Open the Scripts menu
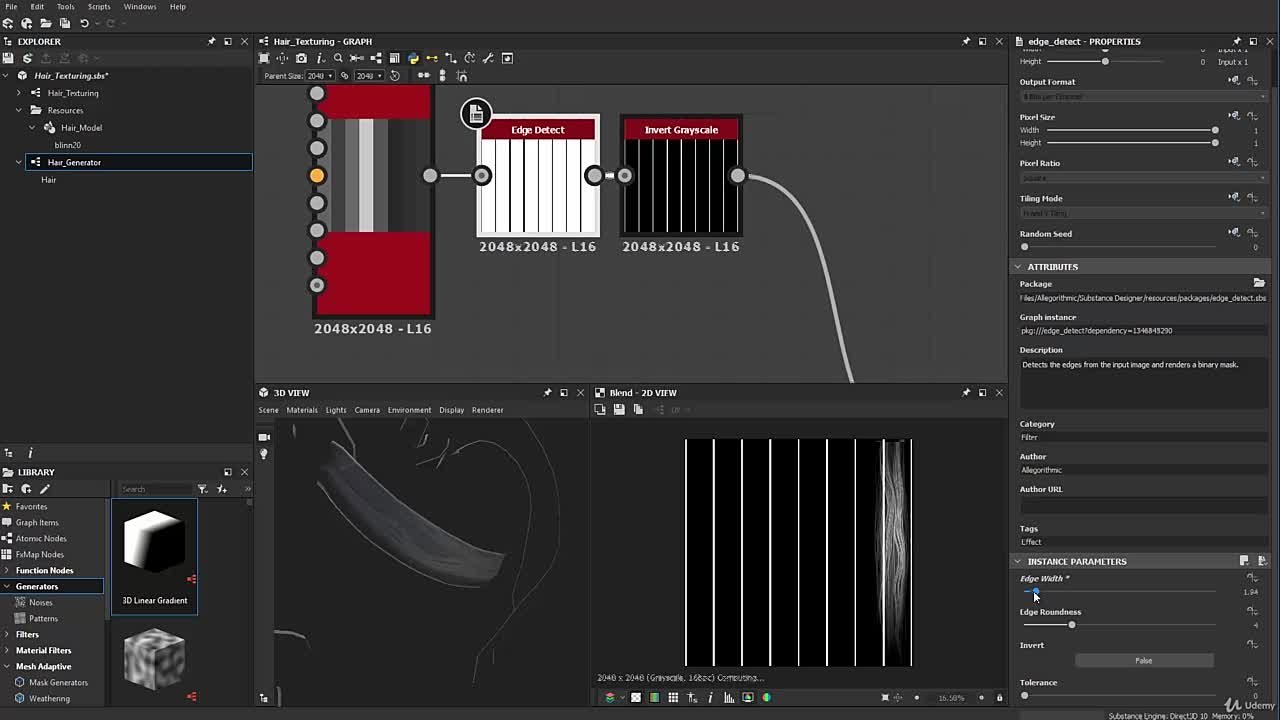The width and height of the screenshot is (1280, 720). [x=98, y=7]
